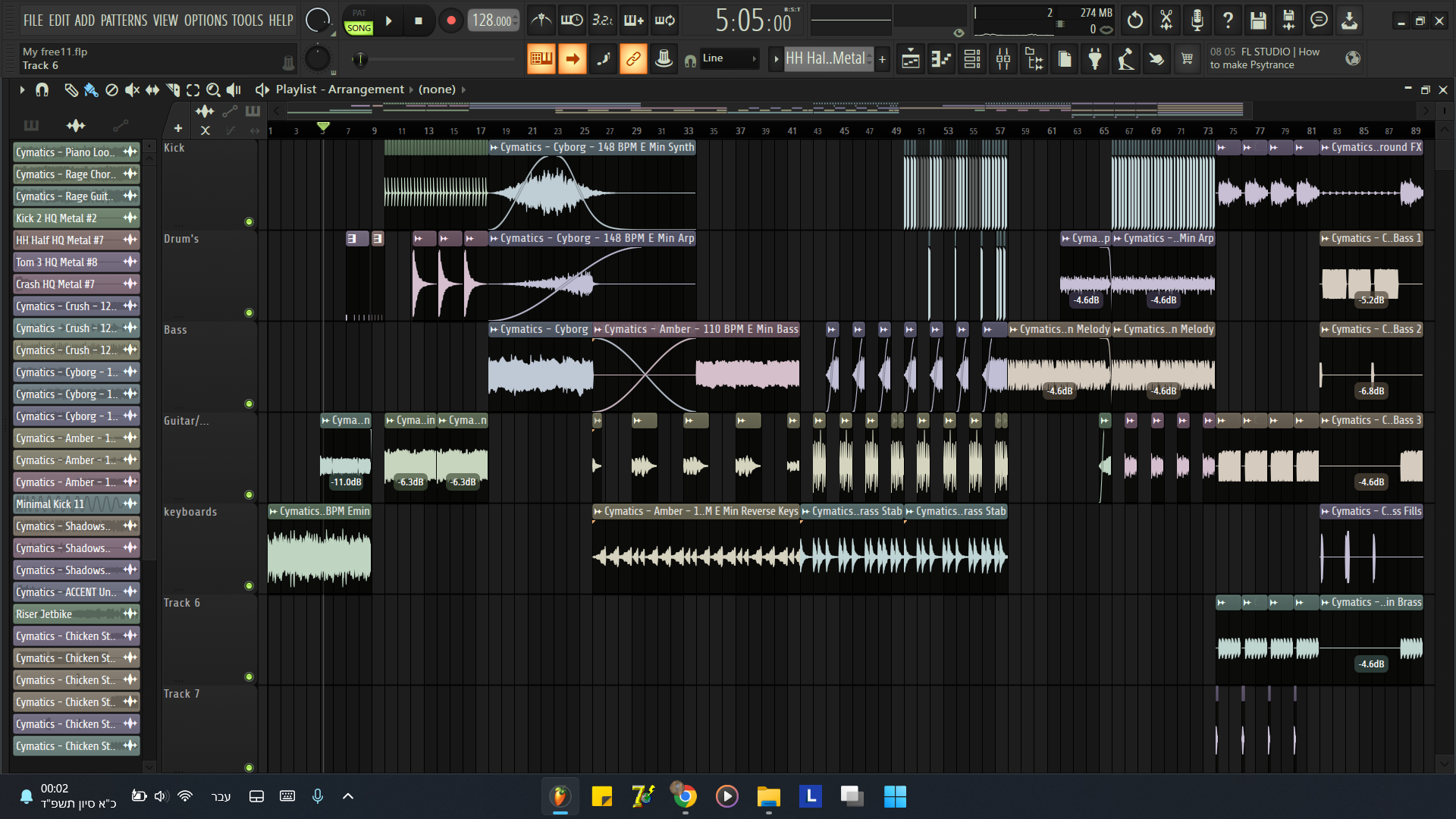1456x819 pixels.
Task: Open the help question mark icon
Action: click(x=1228, y=20)
